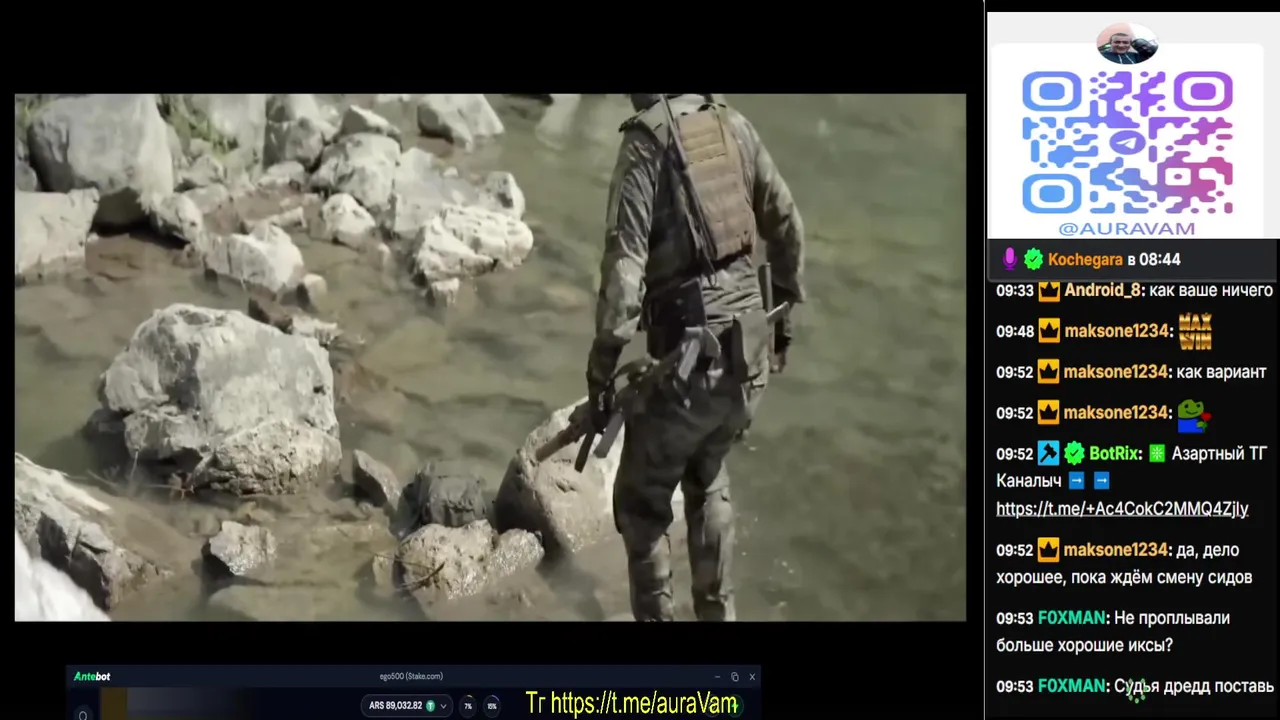This screenshot has height=720, width=1280.
Task: Open the ARS 89,032.82 balance dropdown
Action: [408, 705]
